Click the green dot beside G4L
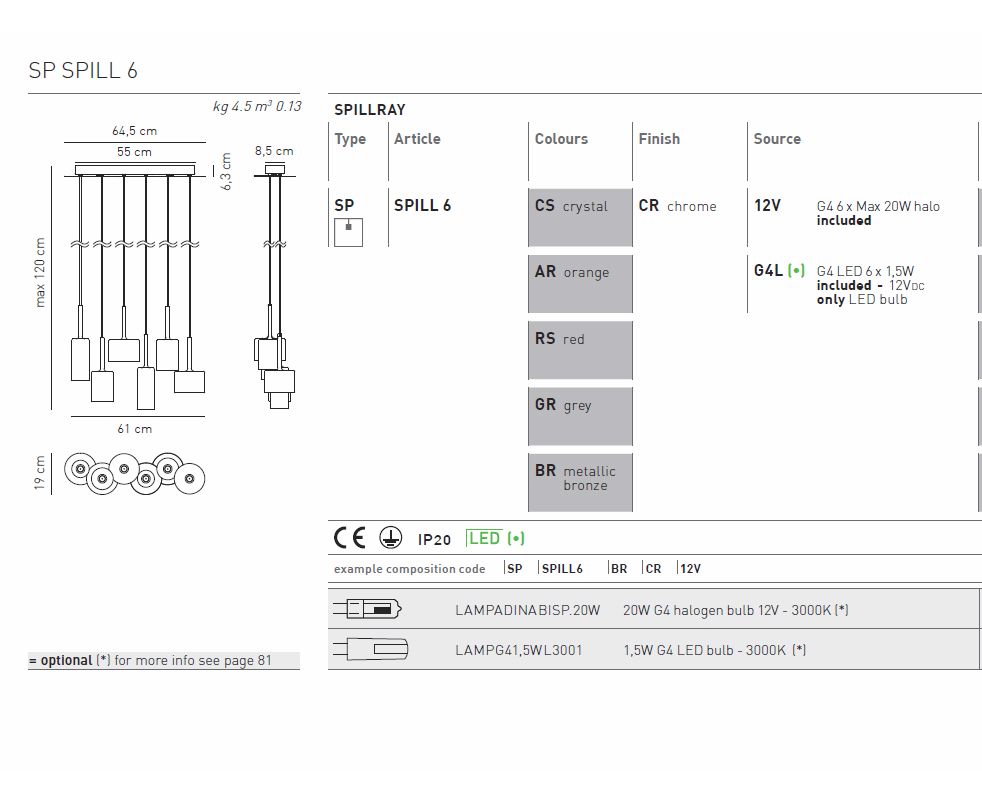The width and height of the screenshot is (982, 804). (796, 270)
